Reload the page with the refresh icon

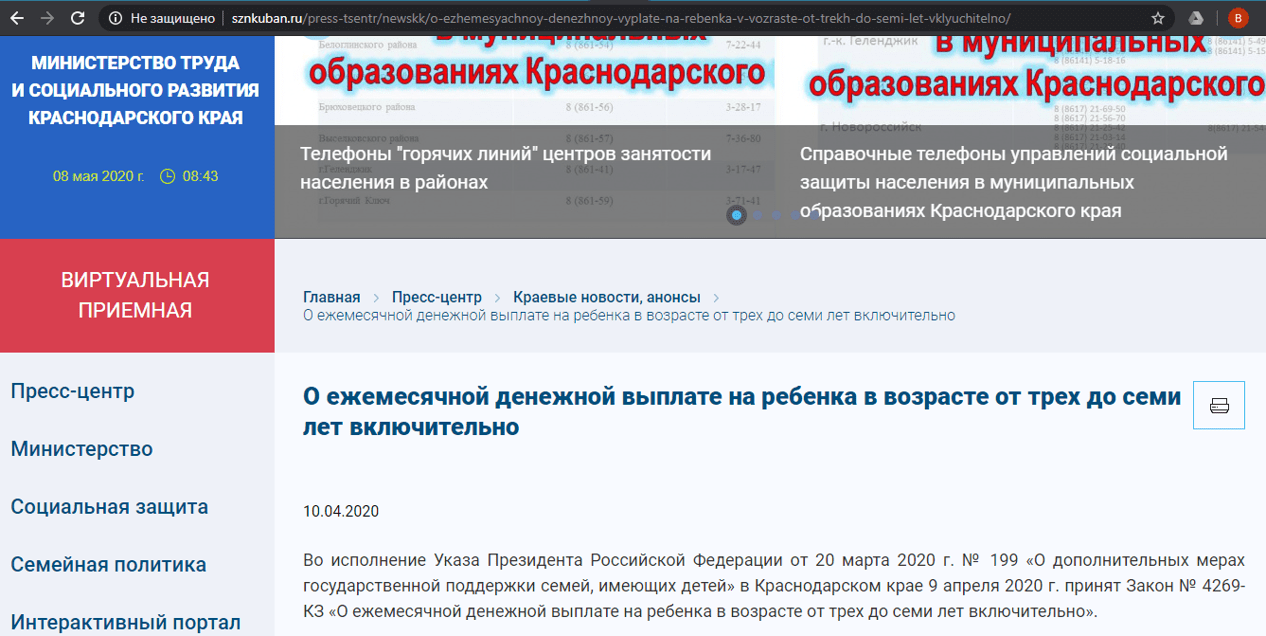[x=78, y=18]
